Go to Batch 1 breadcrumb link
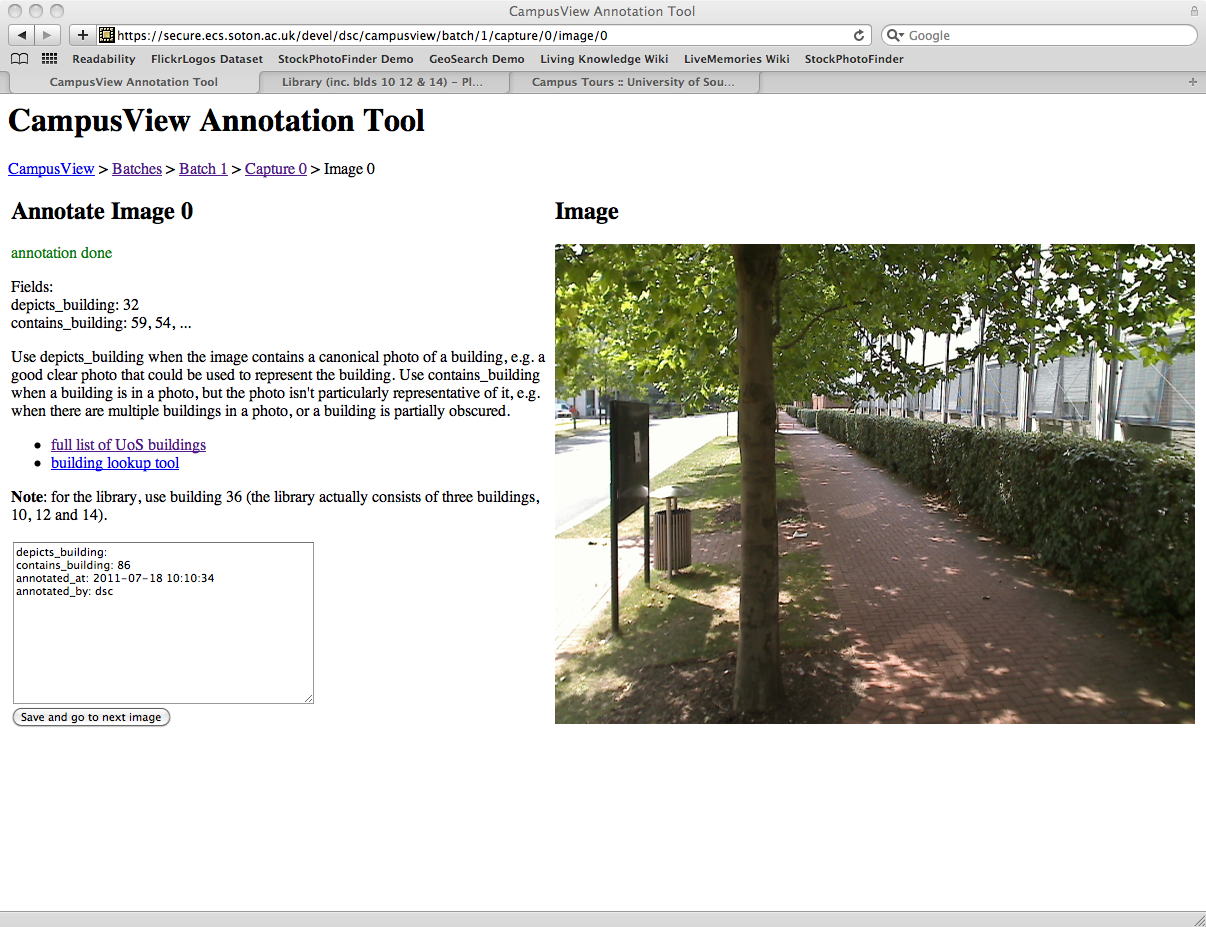The image size is (1206, 927). coord(203,169)
